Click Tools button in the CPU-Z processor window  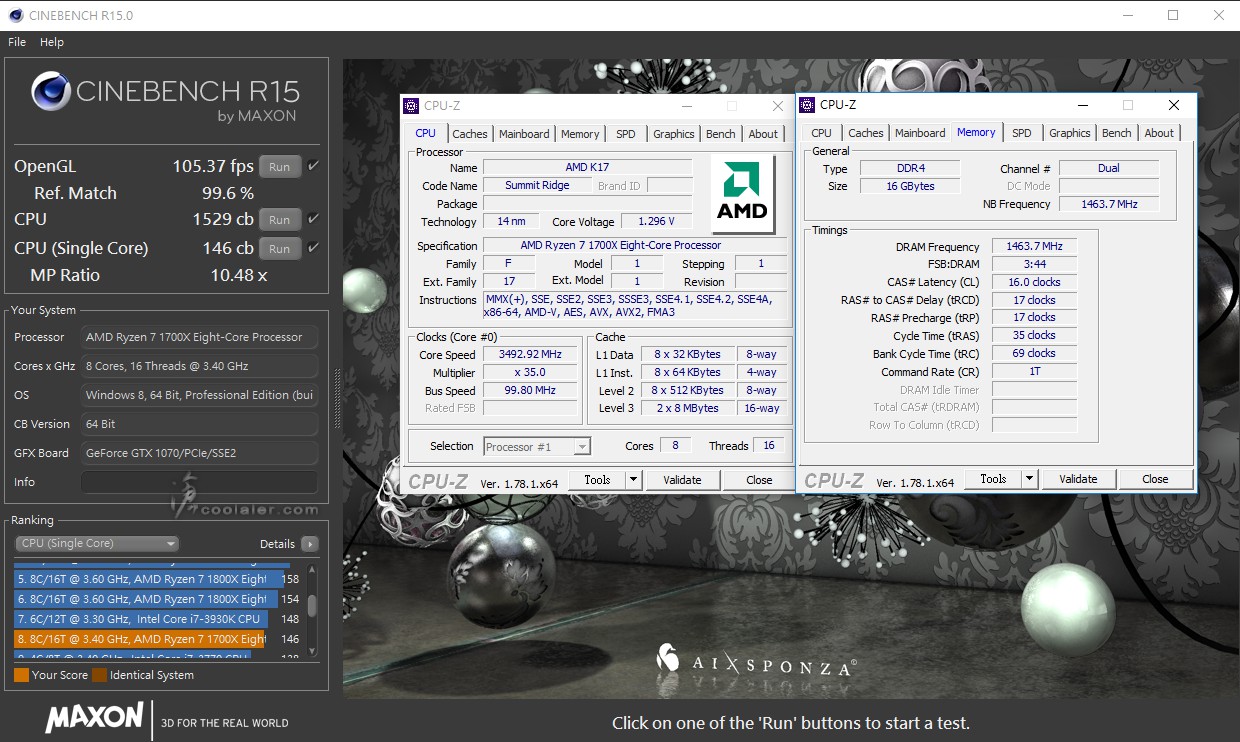(597, 480)
